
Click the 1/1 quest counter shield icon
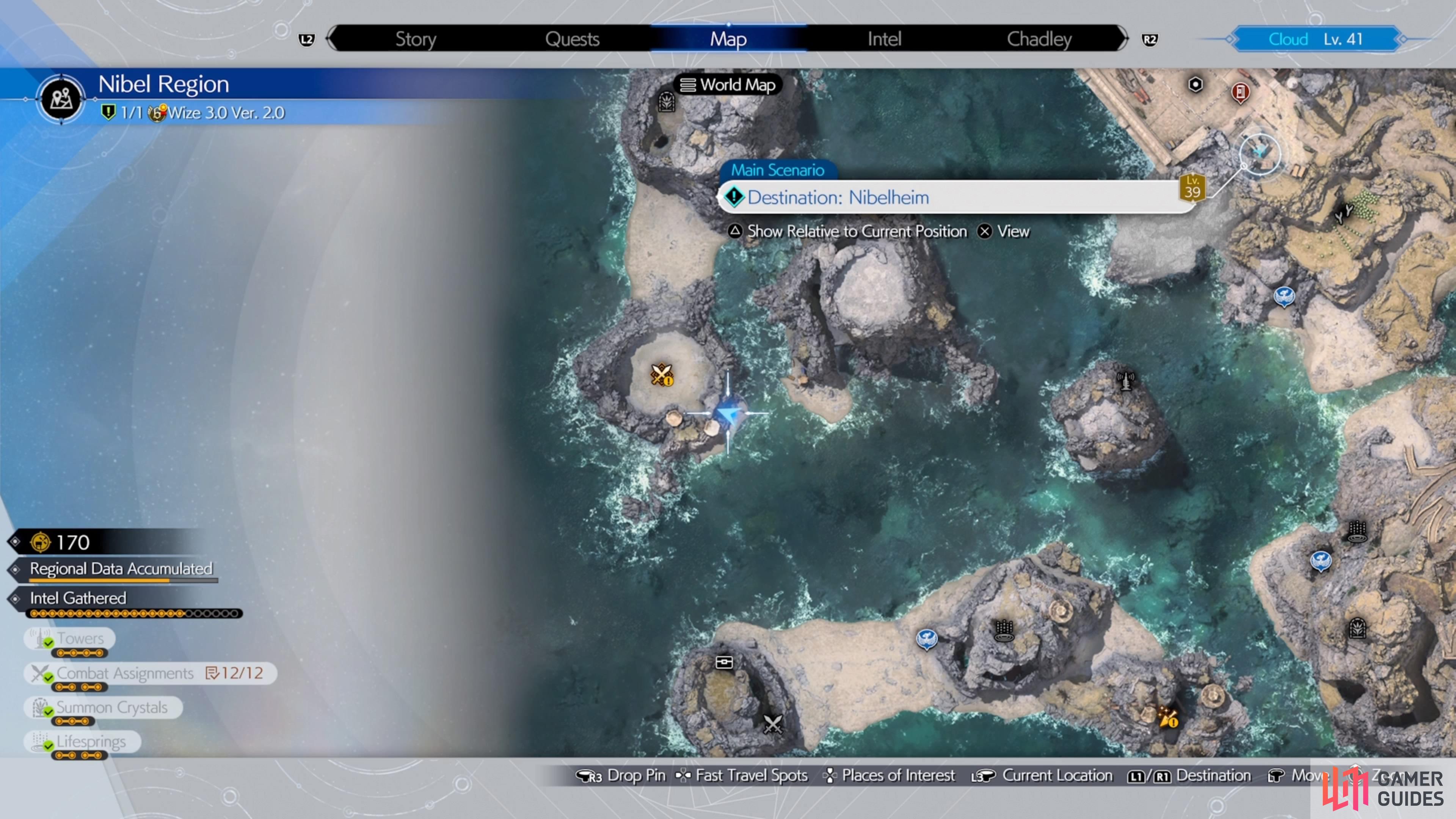pos(107,112)
